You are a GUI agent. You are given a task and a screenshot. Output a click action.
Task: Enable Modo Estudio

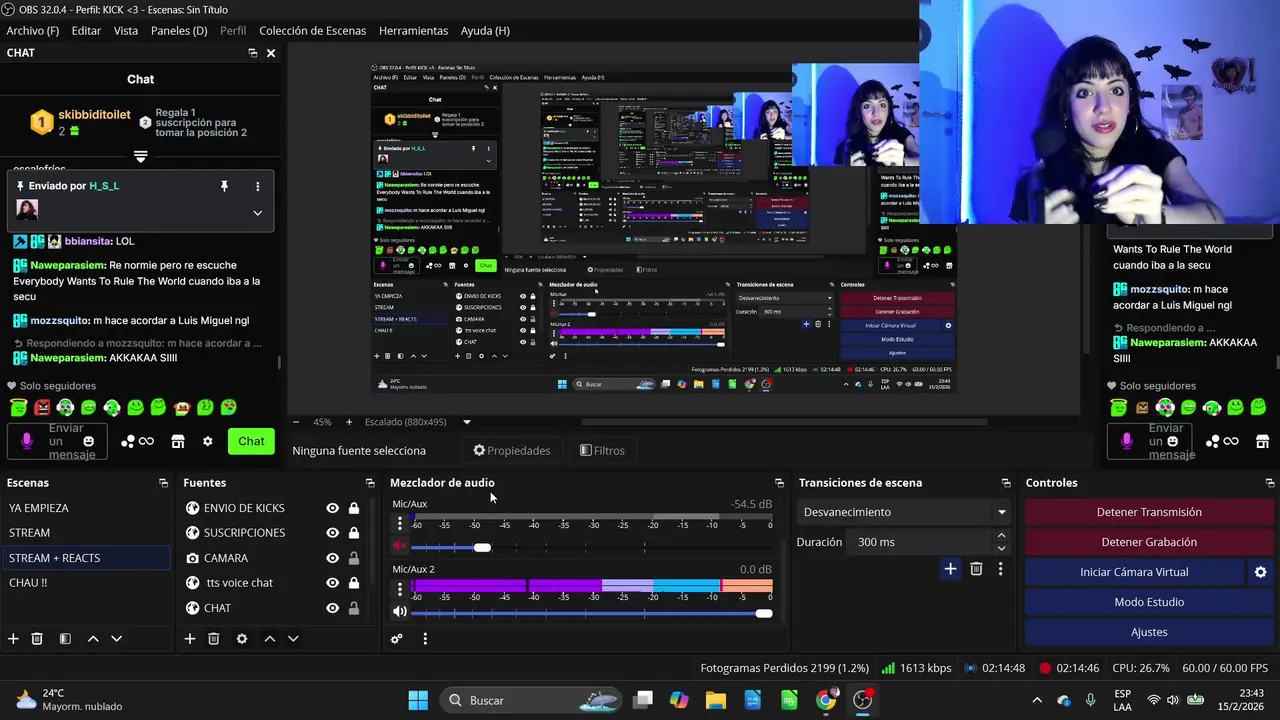(1149, 602)
